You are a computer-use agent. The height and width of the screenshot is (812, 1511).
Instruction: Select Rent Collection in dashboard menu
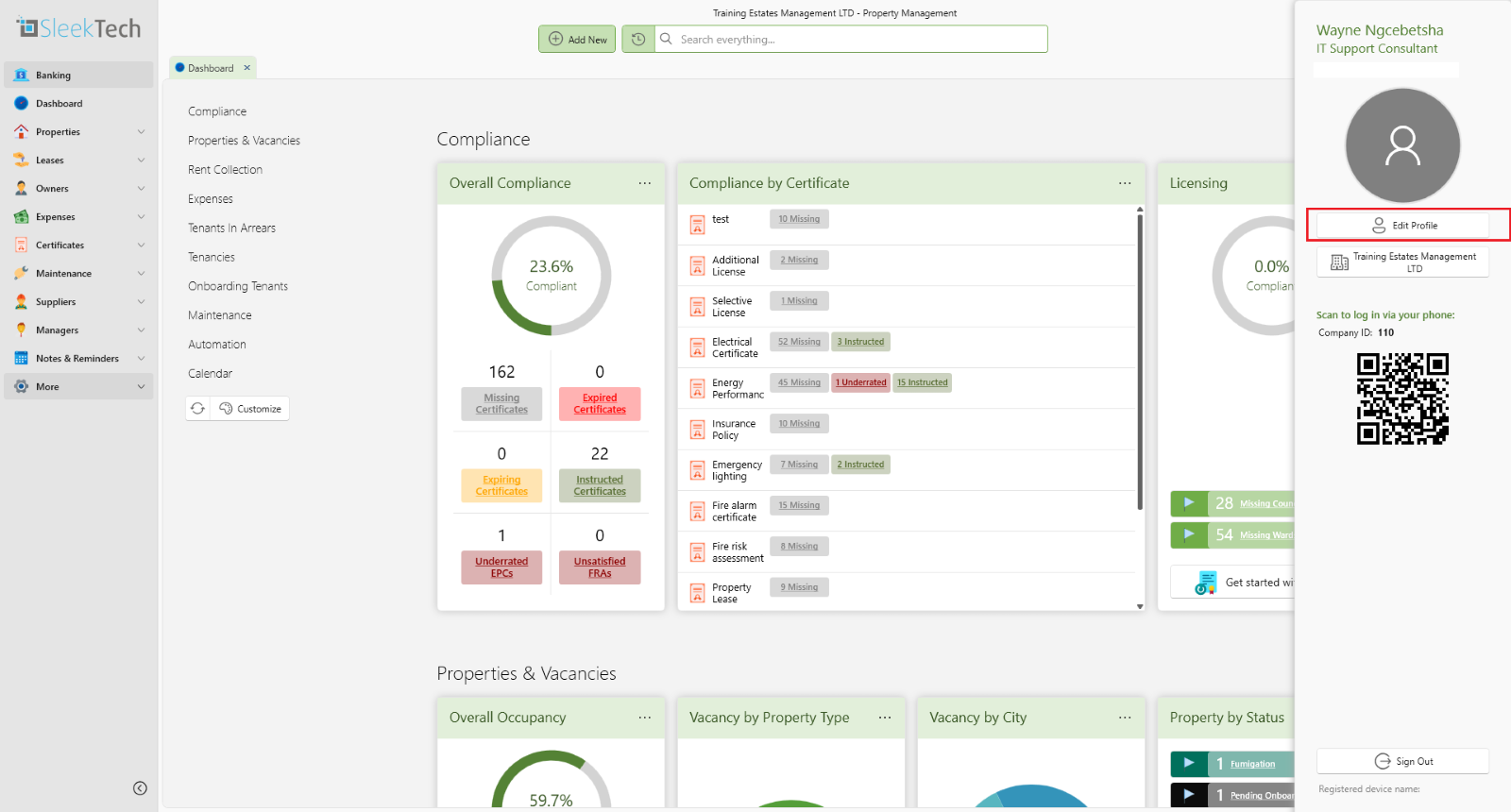[225, 170]
